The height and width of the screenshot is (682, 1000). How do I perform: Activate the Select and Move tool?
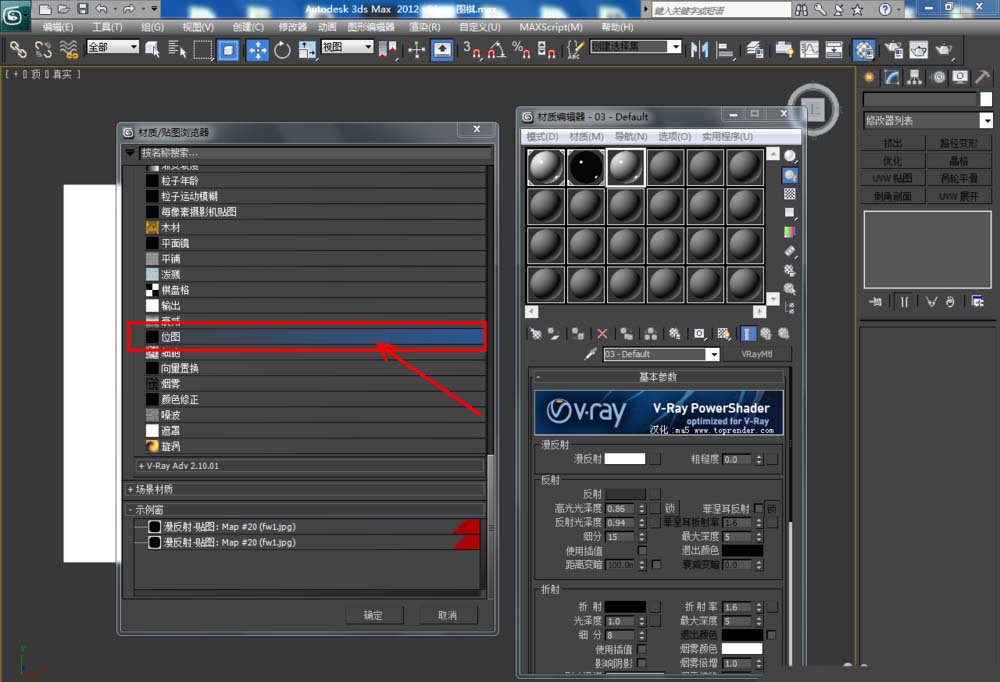pos(257,49)
